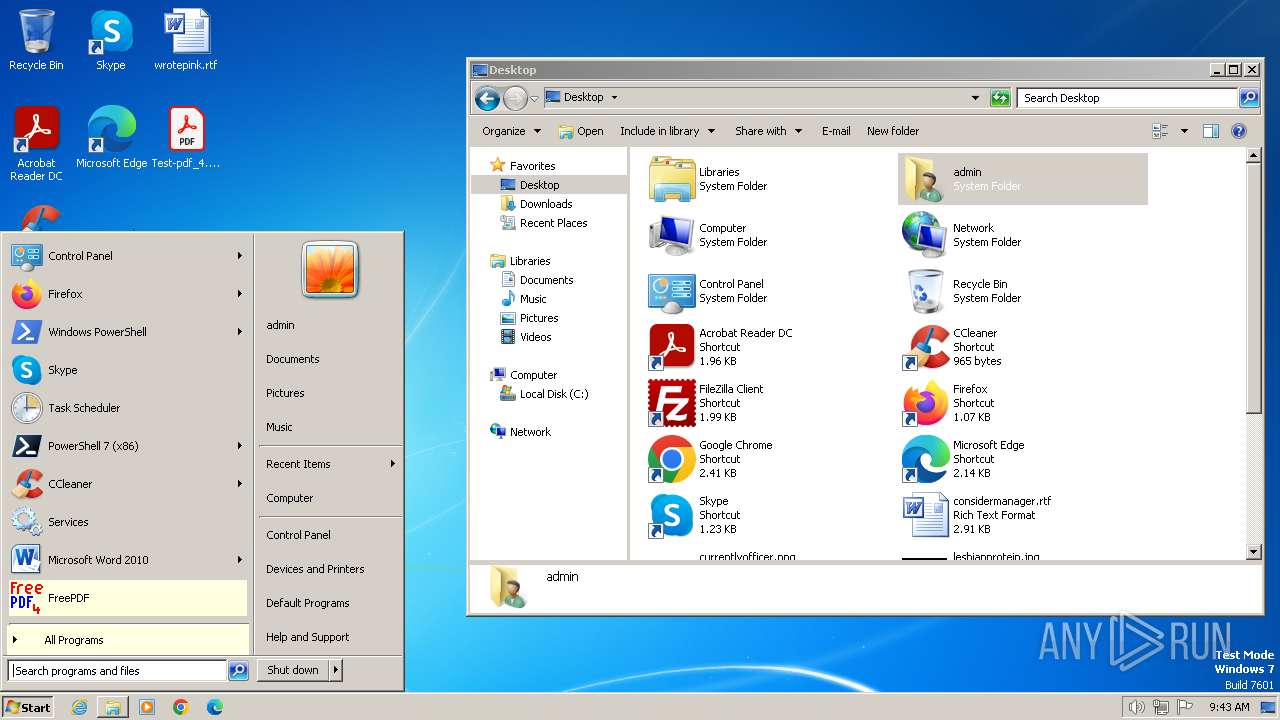Show All Programs in Start menu

[128, 640]
